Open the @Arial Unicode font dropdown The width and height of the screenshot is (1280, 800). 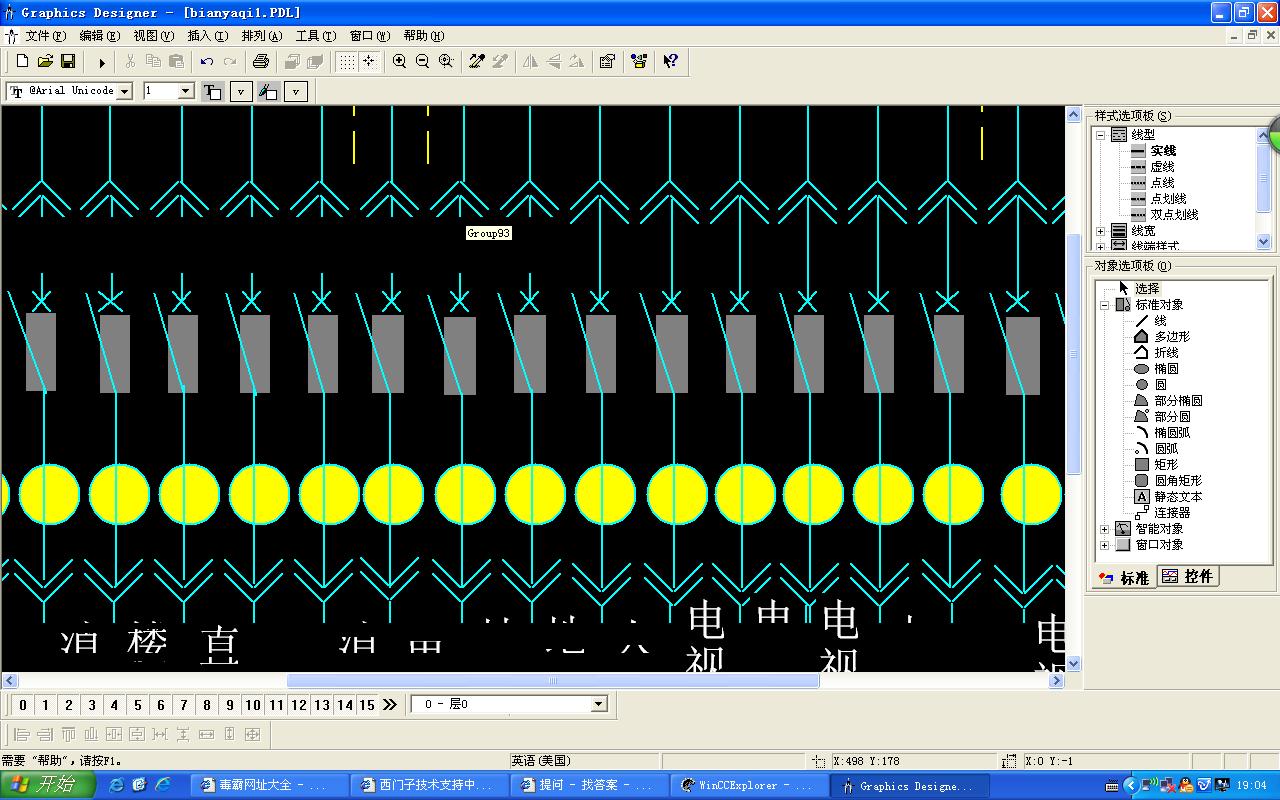pyautogui.click(x=125, y=91)
